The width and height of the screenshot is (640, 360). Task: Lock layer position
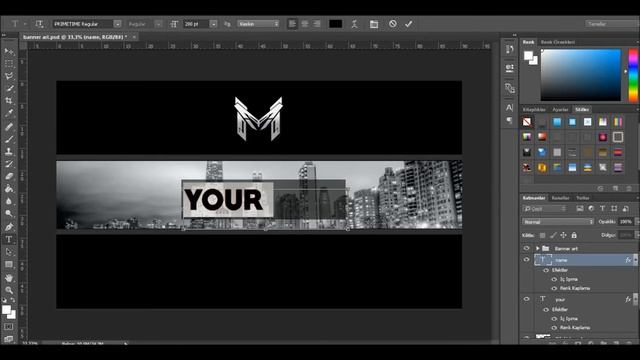(x=563, y=235)
